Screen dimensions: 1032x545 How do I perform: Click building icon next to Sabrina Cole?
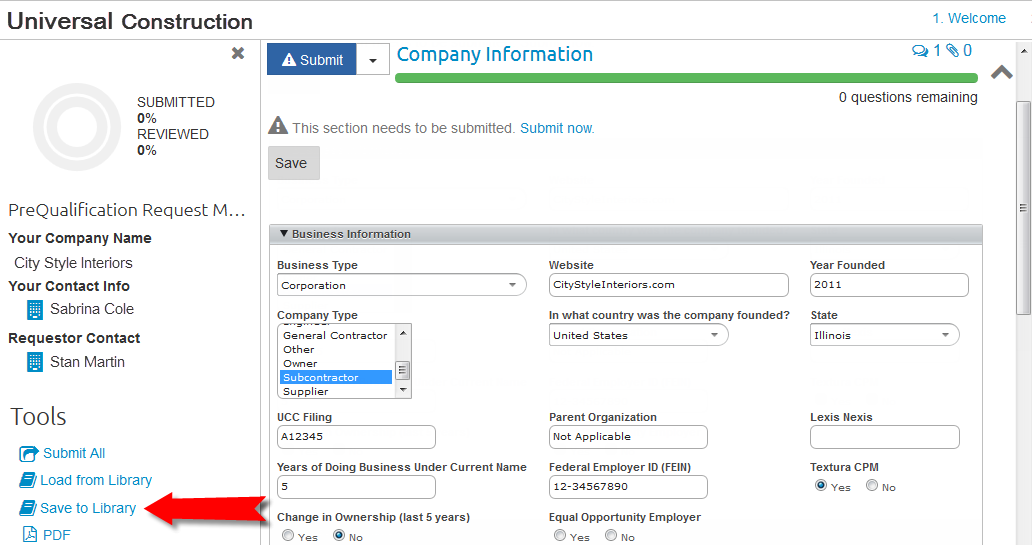[x=35, y=309]
